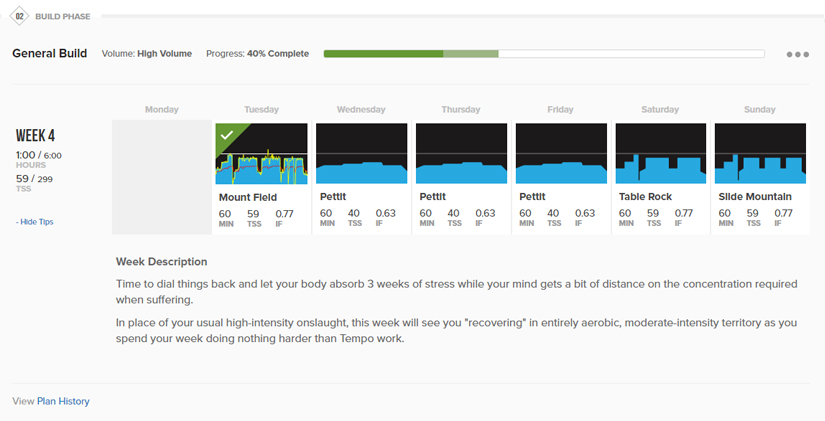Open the Slide Mountain workout graph
This screenshot has width=825, height=421.
coord(760,154)
